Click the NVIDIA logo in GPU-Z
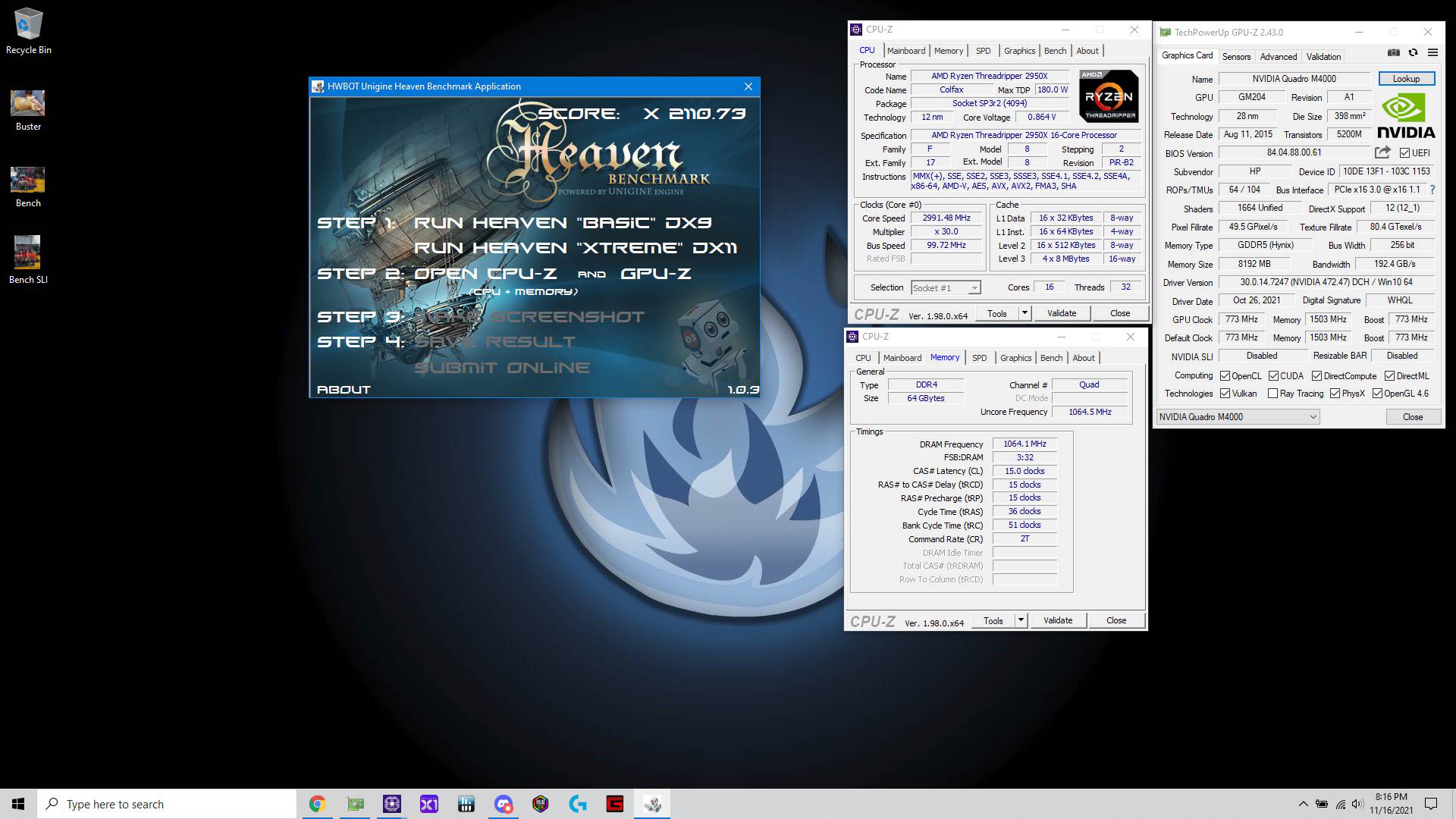This screenshot has height=819, width=1456. click(1406, 117)
